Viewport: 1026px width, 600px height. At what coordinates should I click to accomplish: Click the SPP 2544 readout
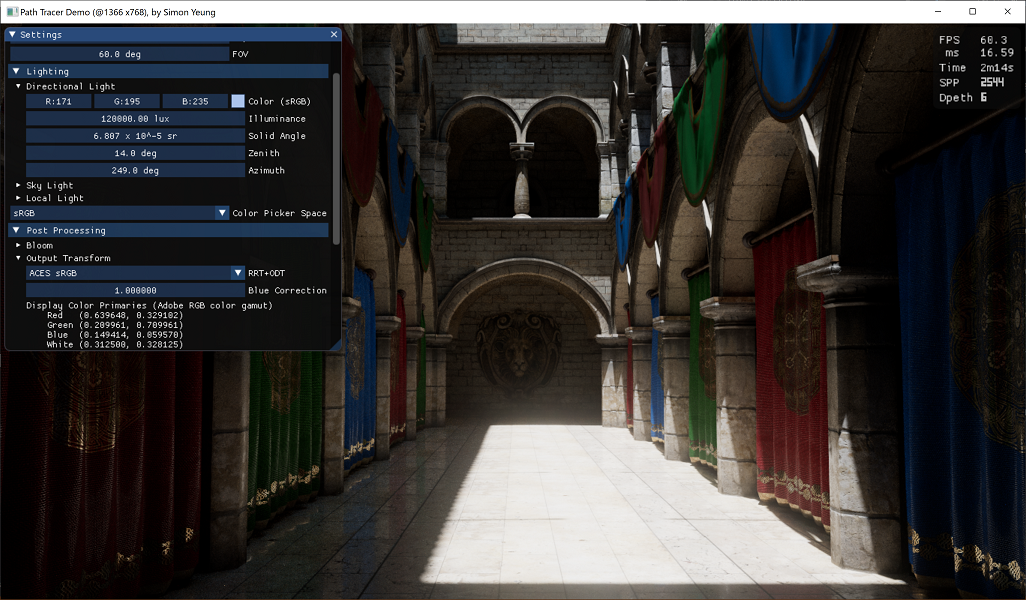(x=972, y=82)
